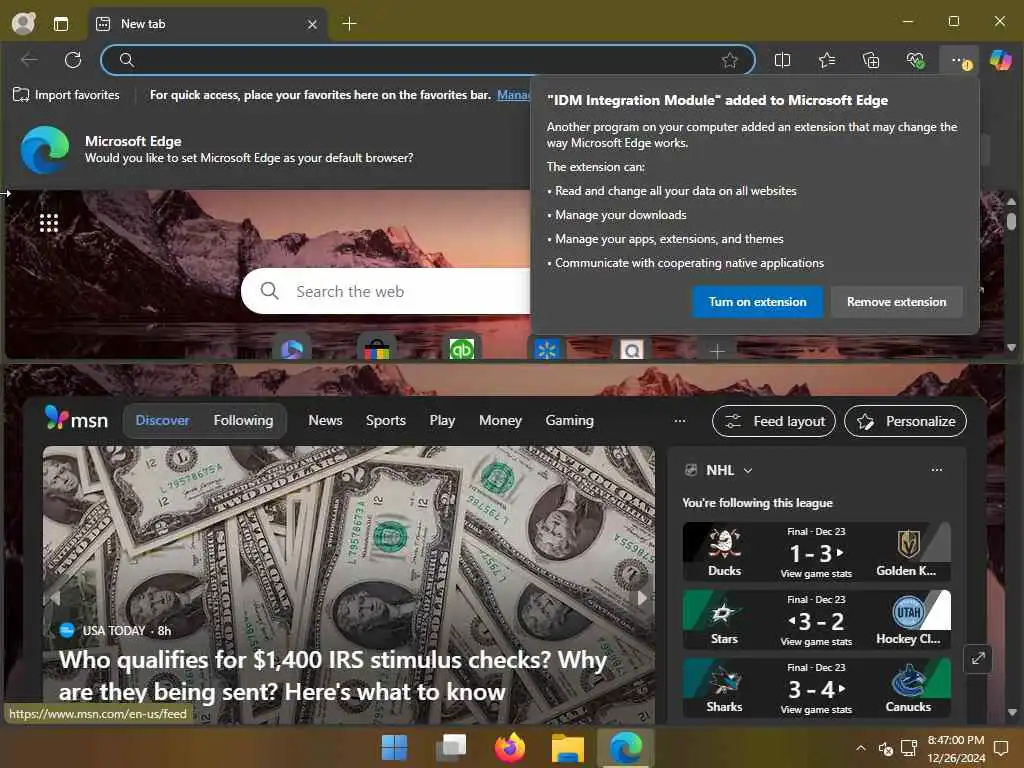Open Settings and more ellipsis menu
The width and height of the screenshot is (1024, 768).
[x=960, y=61]
